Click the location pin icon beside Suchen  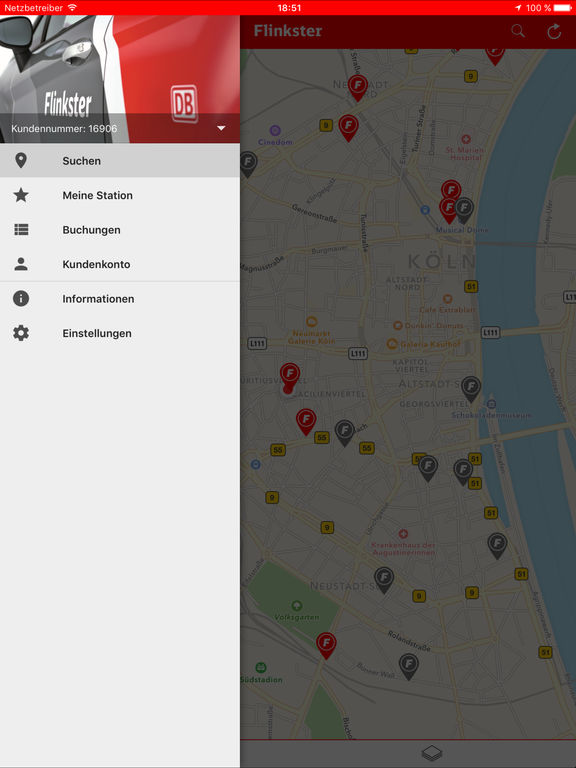pos(21,160)
